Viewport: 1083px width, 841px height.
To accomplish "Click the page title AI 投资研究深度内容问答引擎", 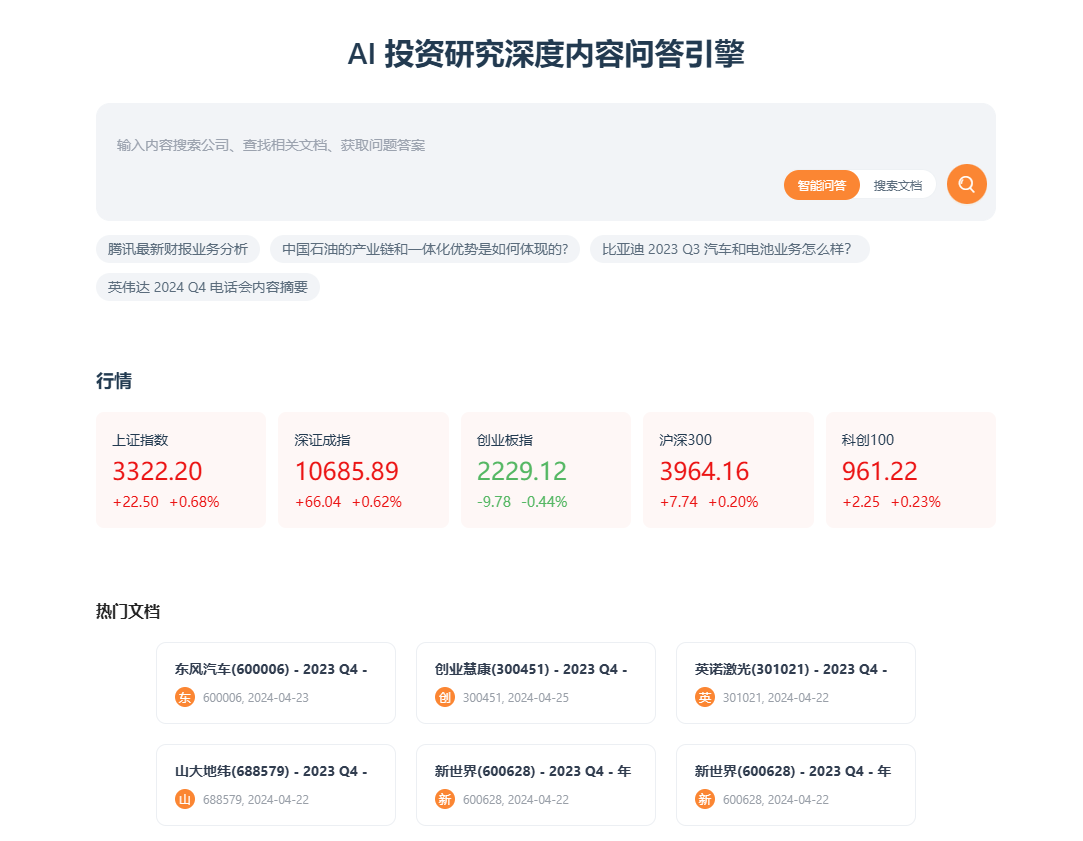I will pos(546,54).
